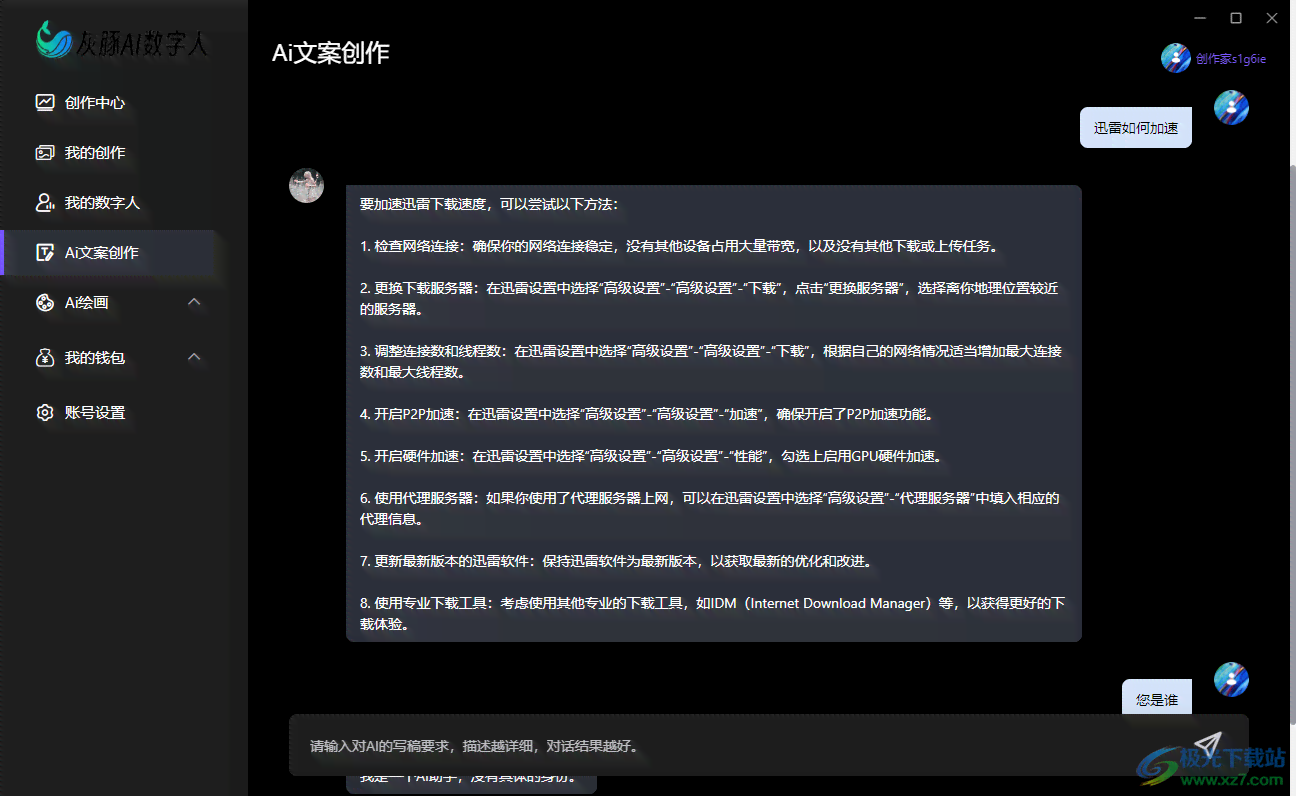This screenshot has height=796, width=1296.
Task: Click the send paper-plane icon
Action: point(1209,745)
